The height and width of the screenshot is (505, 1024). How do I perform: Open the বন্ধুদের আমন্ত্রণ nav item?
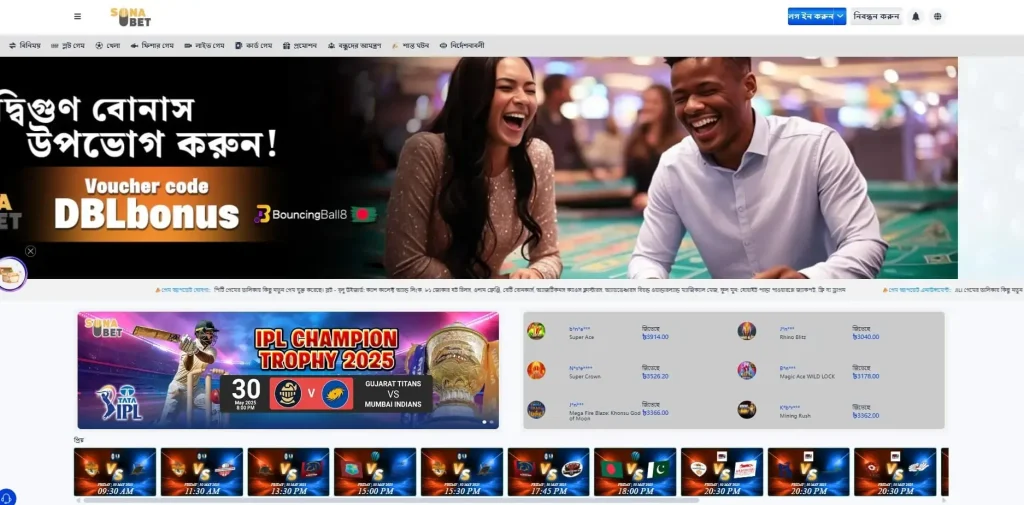pos(355,46)
